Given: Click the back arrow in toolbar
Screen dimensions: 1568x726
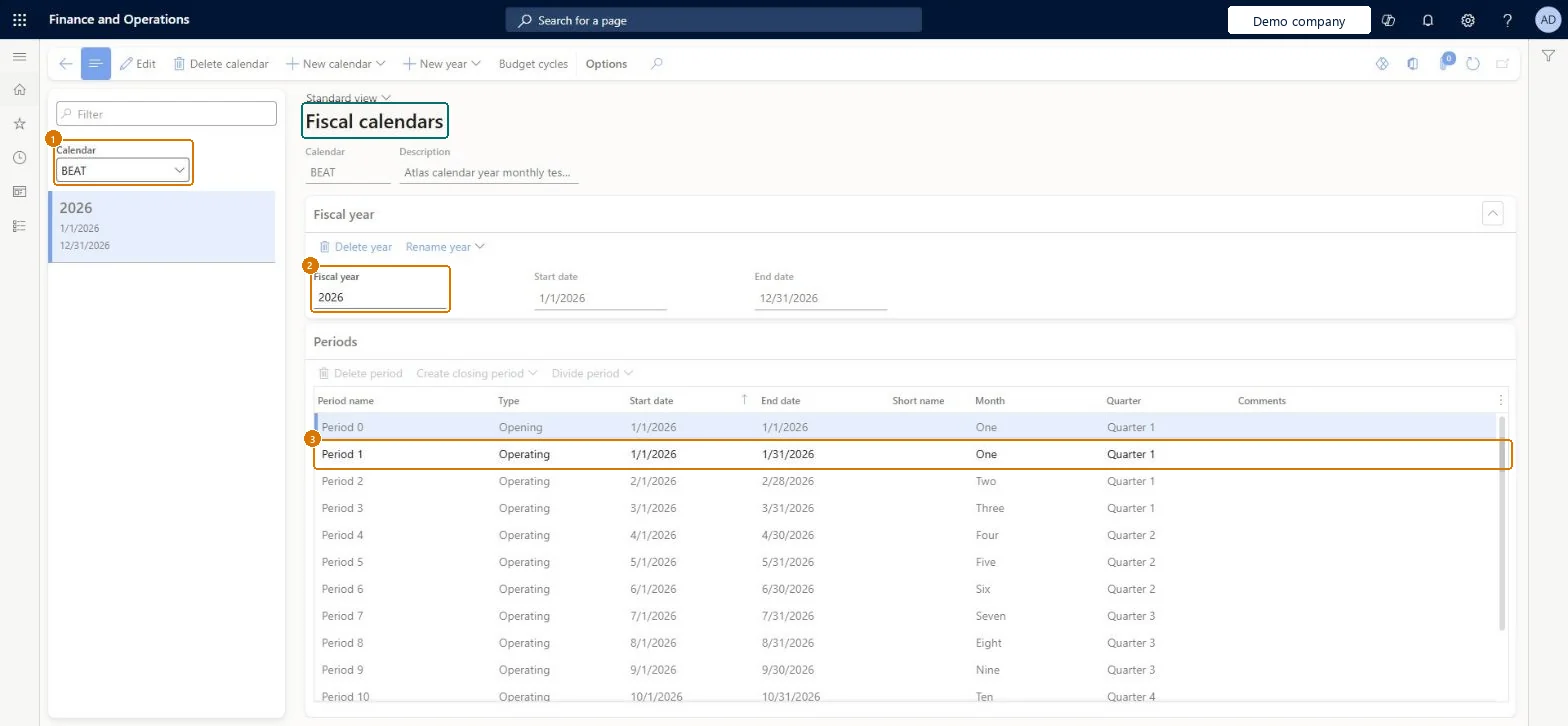Looking at the screenshot, I should [x=66, y=64].
